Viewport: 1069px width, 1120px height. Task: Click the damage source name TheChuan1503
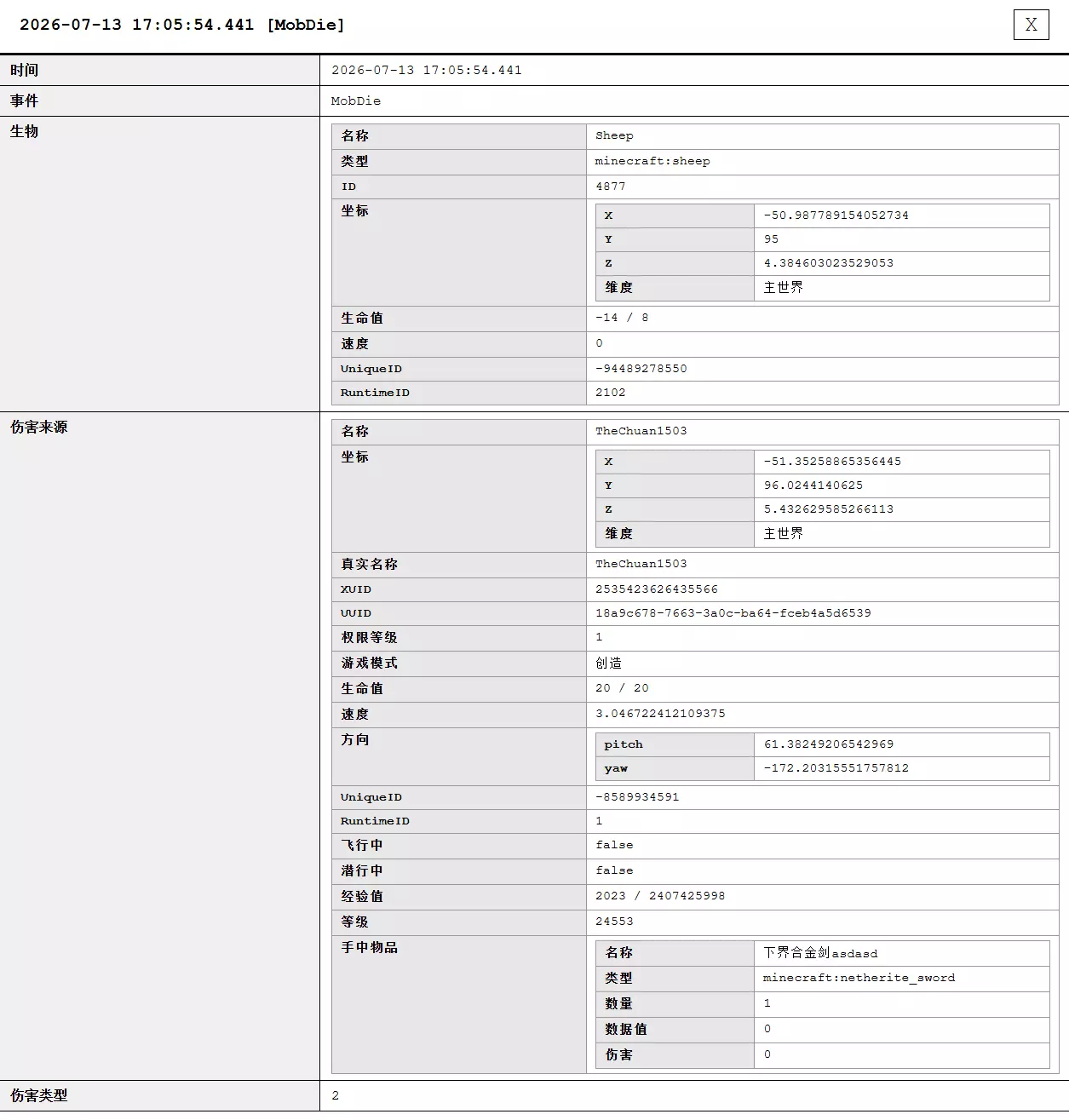coord(641,431)
